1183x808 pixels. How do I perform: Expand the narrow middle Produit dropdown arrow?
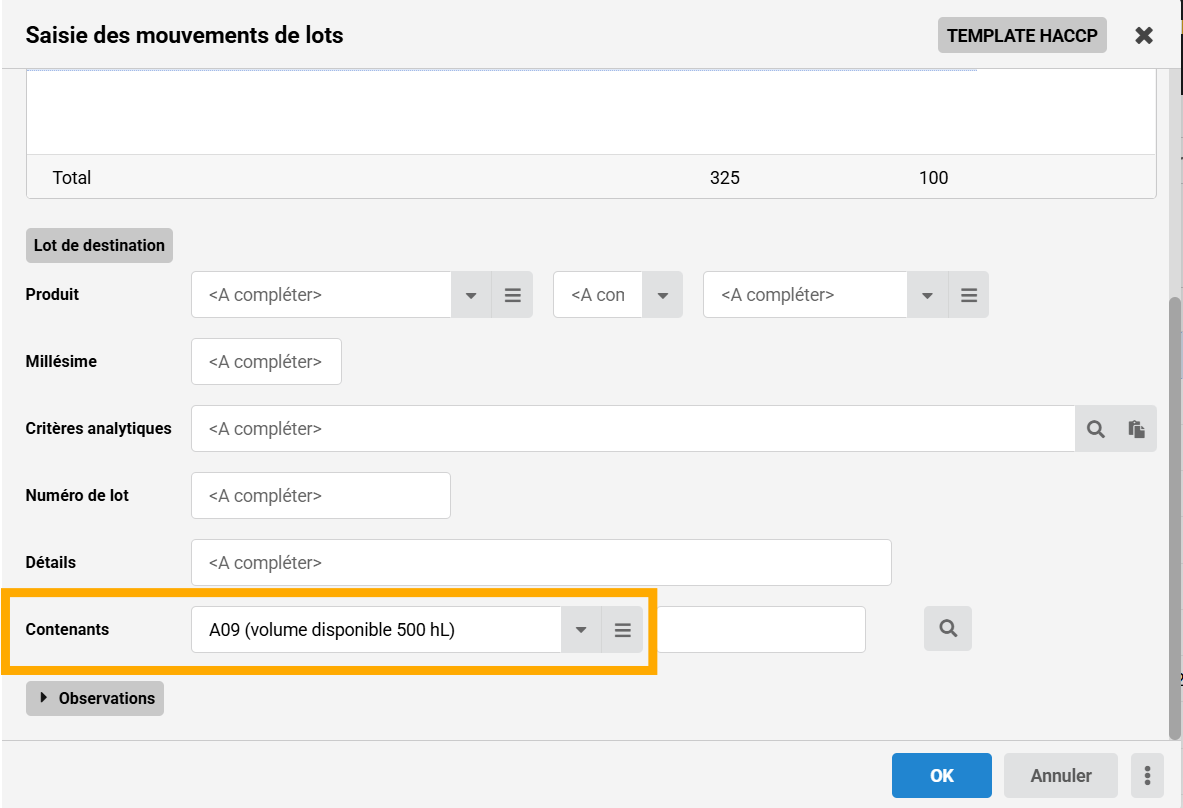click(x=662, y=295)
